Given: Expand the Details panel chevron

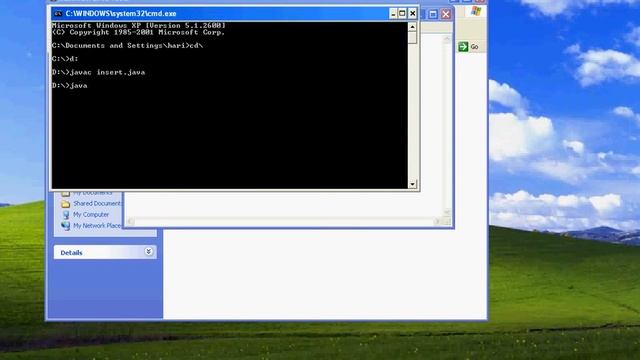Looking at the screenshot, I should [149, 252].
